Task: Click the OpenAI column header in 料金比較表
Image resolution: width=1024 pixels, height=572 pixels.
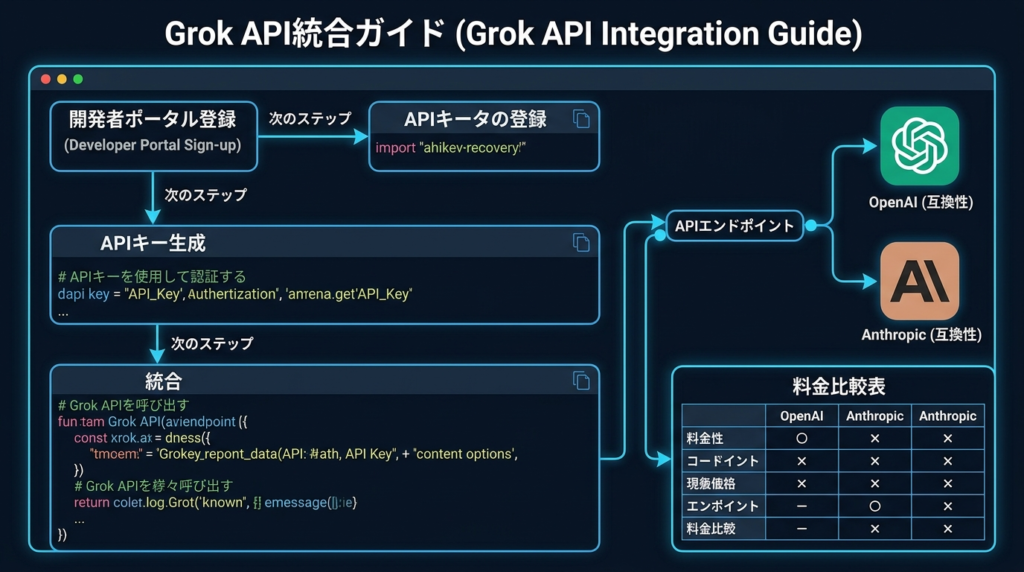Action: [x=801, y=416]
